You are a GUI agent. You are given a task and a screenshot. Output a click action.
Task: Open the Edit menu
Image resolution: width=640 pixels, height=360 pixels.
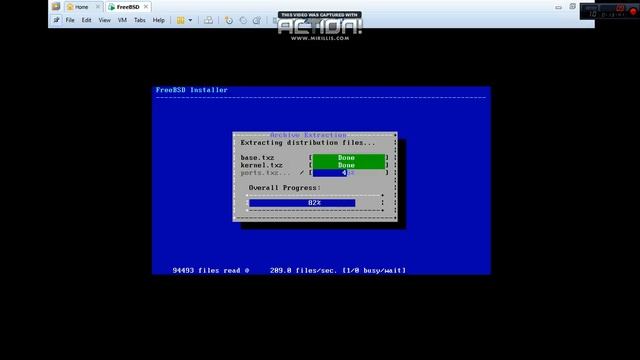tap(86, 20)
